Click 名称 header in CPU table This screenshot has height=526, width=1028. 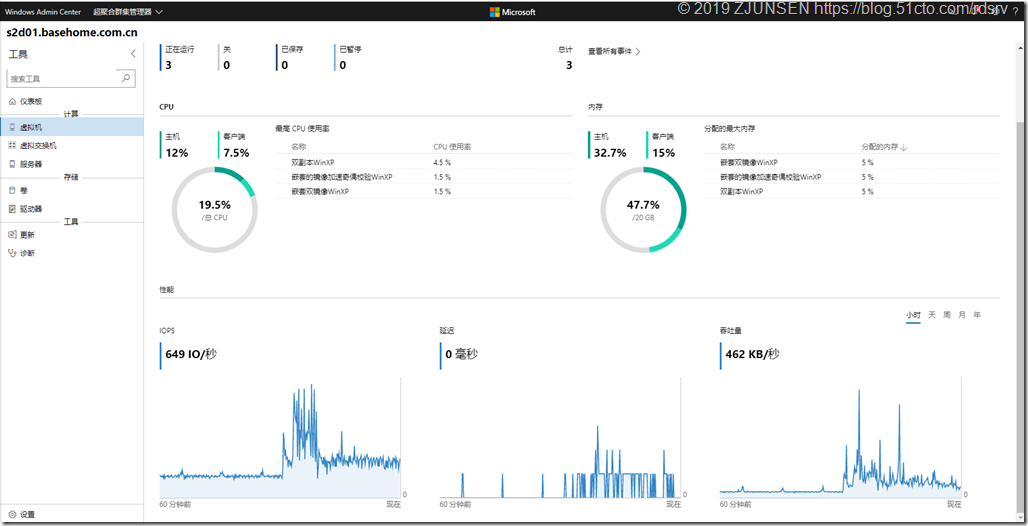point(299,147)
